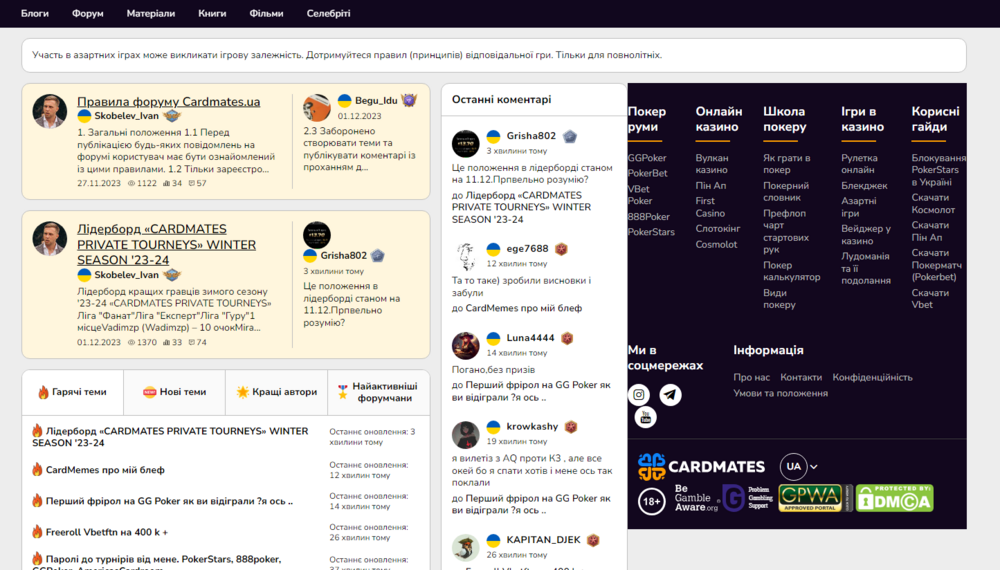Click the 18+ age restriction icon
1000x570 pixels.
point(651,499)
